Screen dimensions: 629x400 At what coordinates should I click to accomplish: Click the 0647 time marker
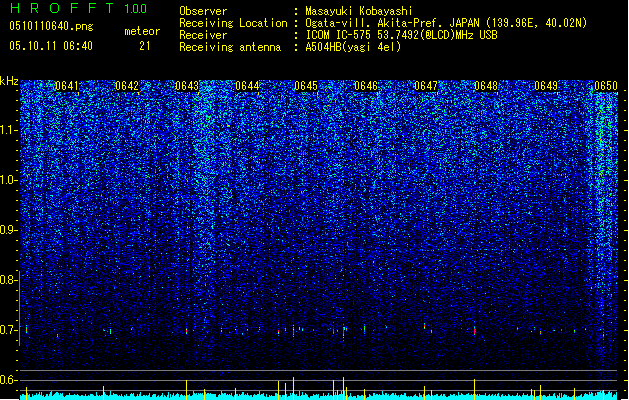click(x=426, y=86)
